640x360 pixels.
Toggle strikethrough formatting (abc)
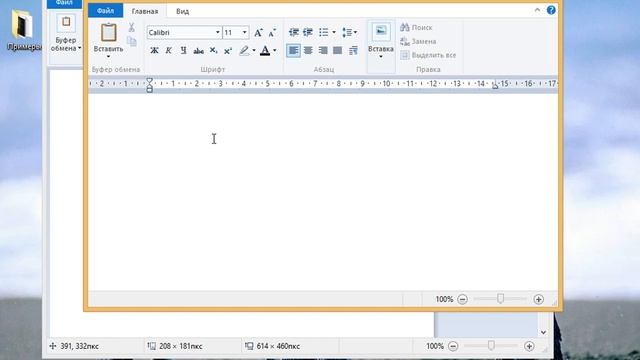[198, 51]
